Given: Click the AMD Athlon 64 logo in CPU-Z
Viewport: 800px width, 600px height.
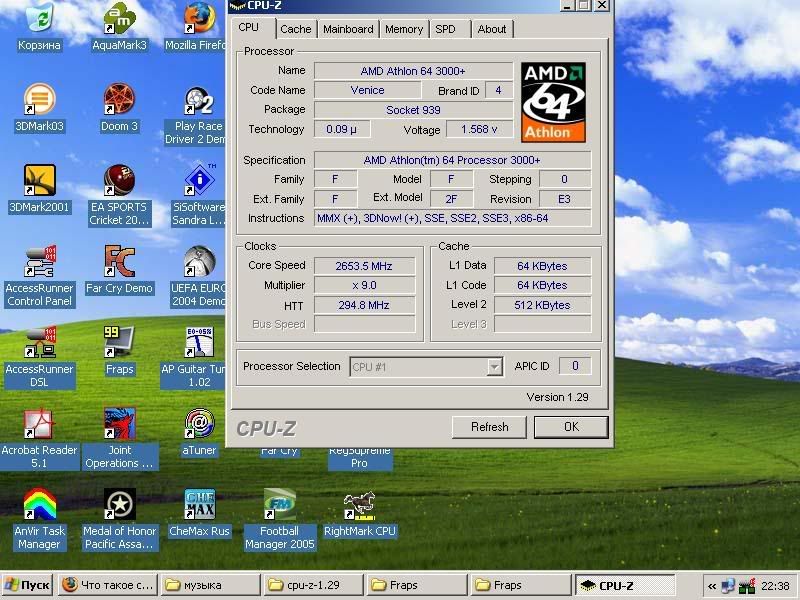Looking at the screenshot, I should coord(553,102).
